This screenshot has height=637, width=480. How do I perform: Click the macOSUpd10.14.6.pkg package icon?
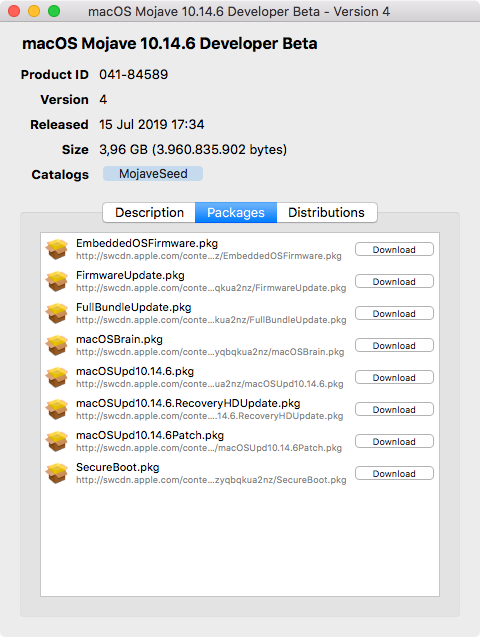[56, 377]
